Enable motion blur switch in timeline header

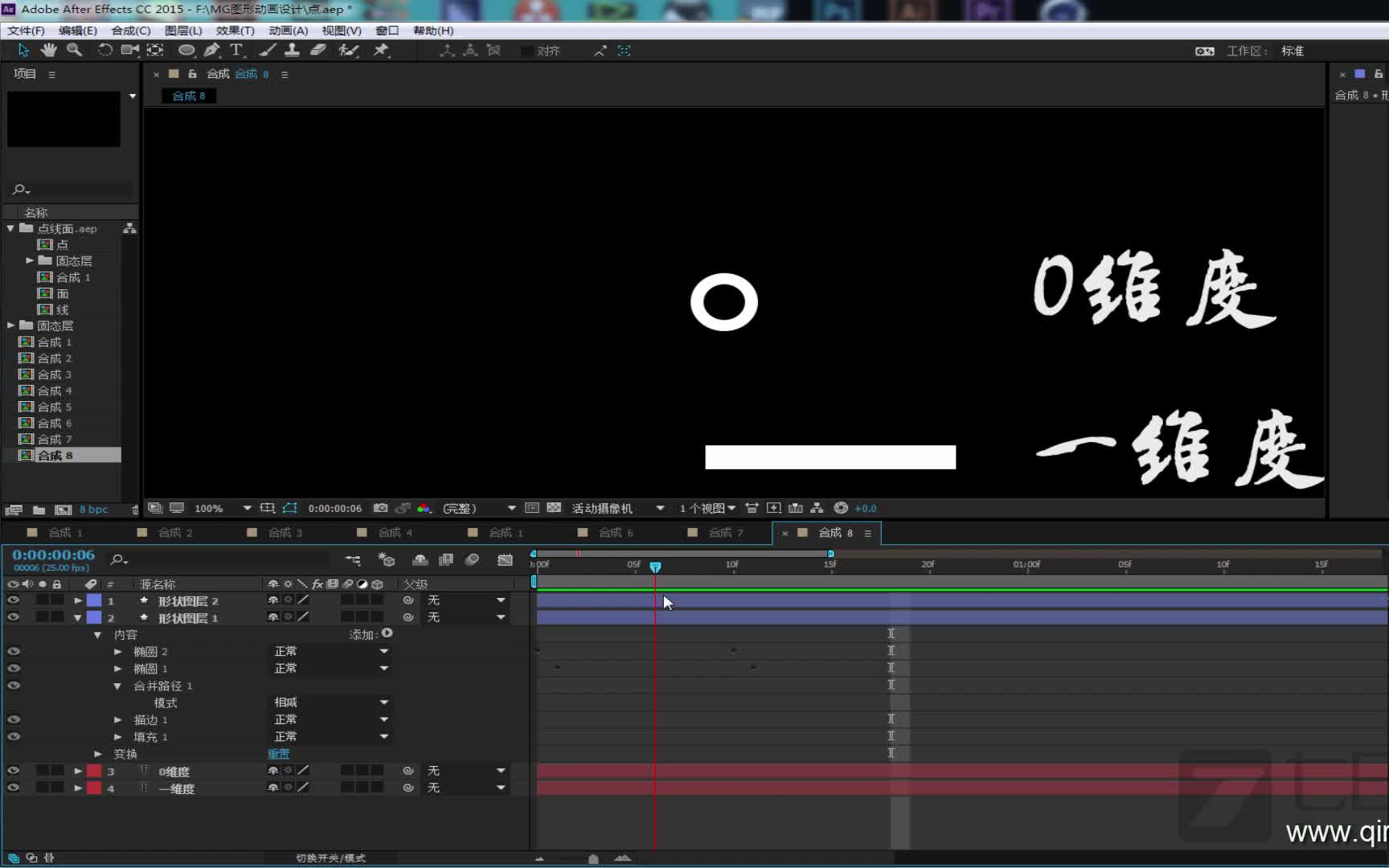(x=473, y=559)
